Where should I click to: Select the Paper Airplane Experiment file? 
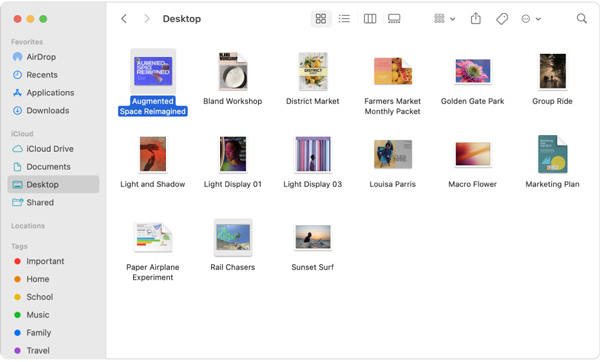[153, 237]
